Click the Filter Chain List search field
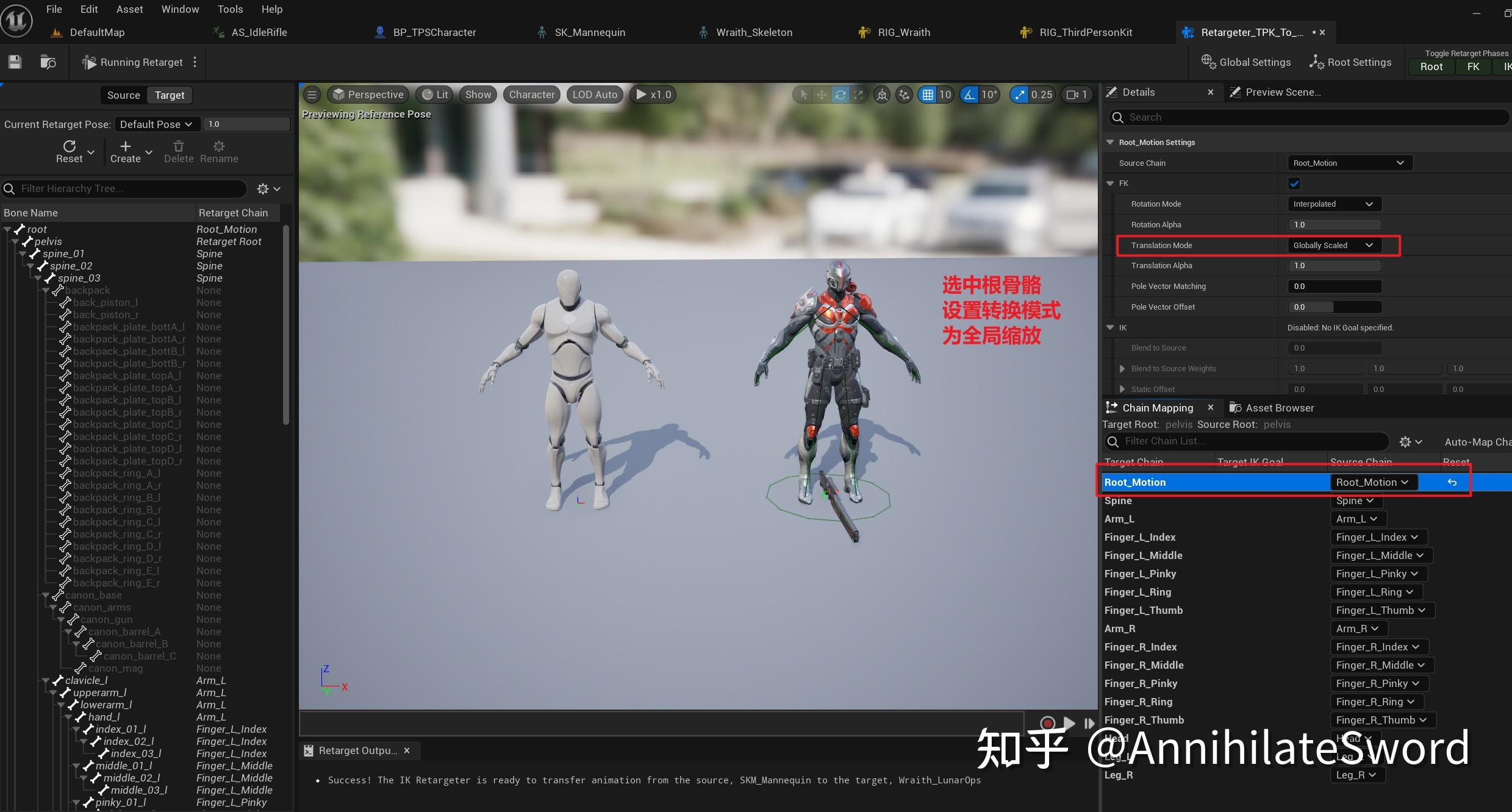This screenshot has height=812, width=1512. [1244, 441]
